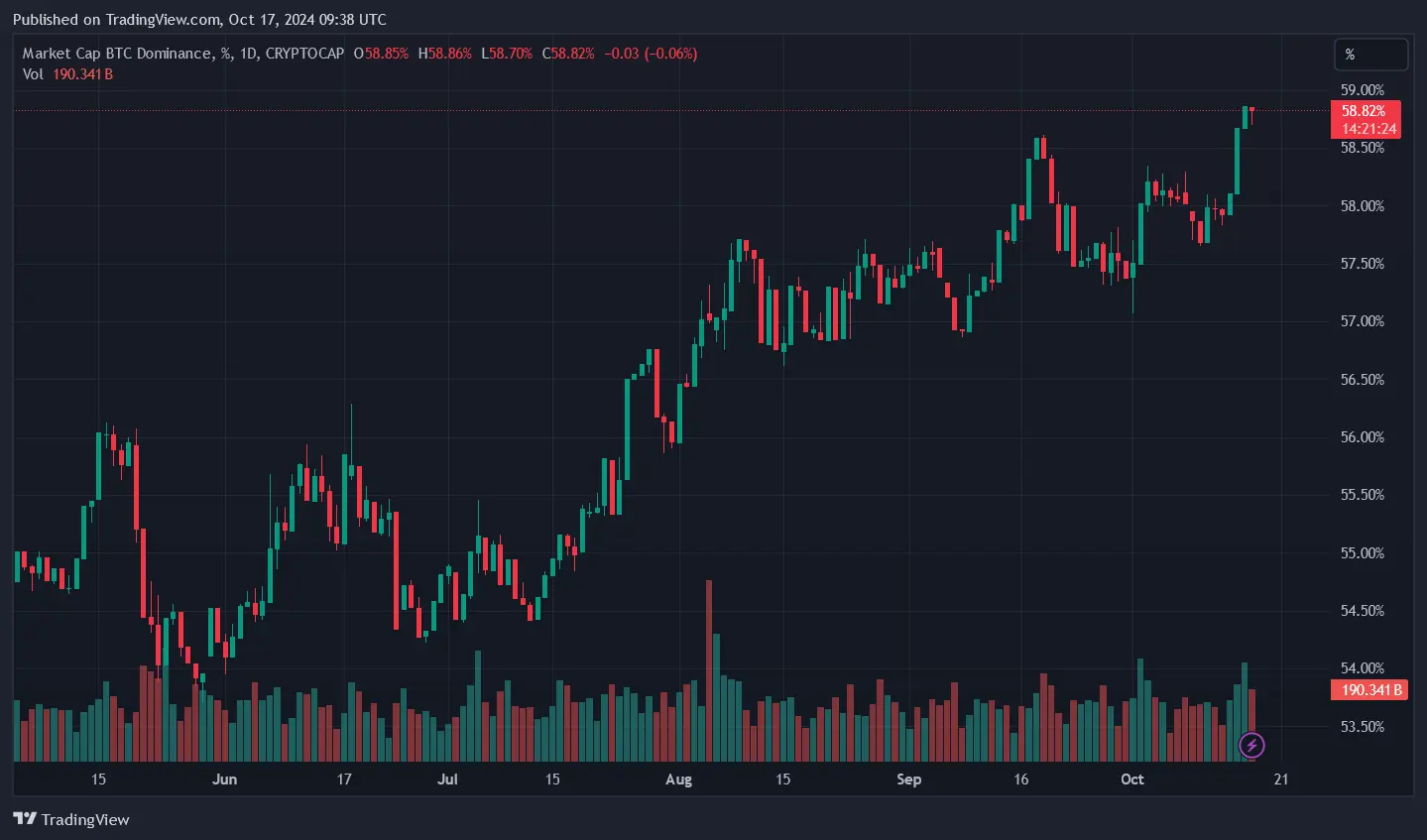
Task: Click the 53.50% price axis label
Action: pos(1363,727)
